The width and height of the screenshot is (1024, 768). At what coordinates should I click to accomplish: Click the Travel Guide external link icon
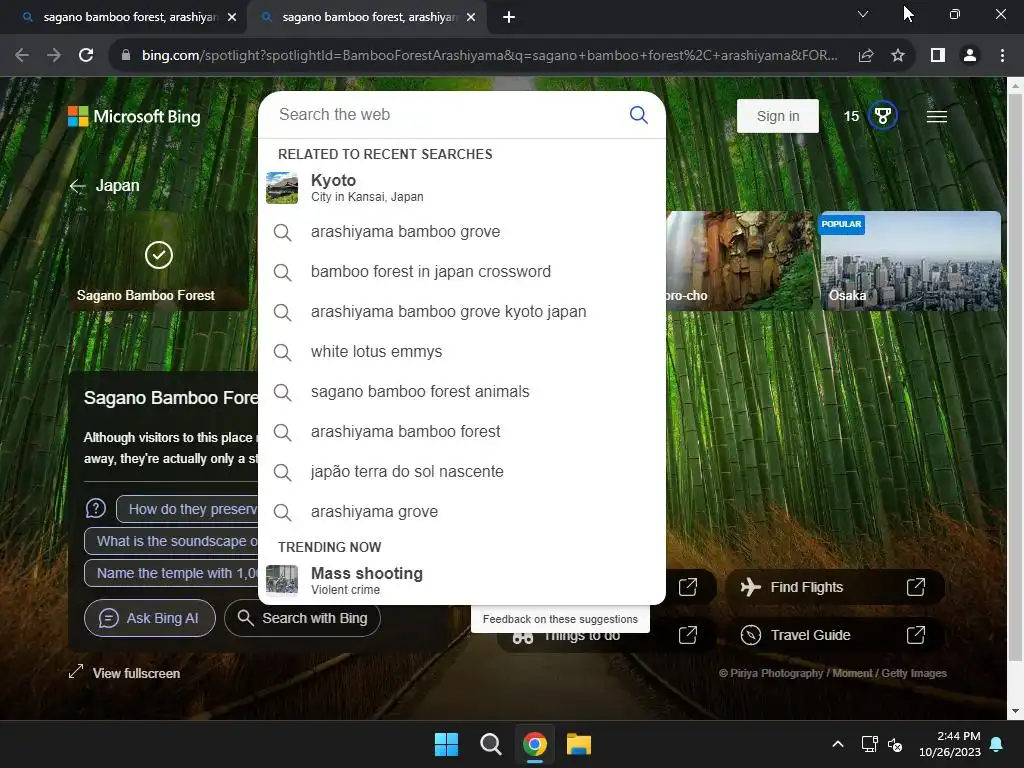pos(916,634)
